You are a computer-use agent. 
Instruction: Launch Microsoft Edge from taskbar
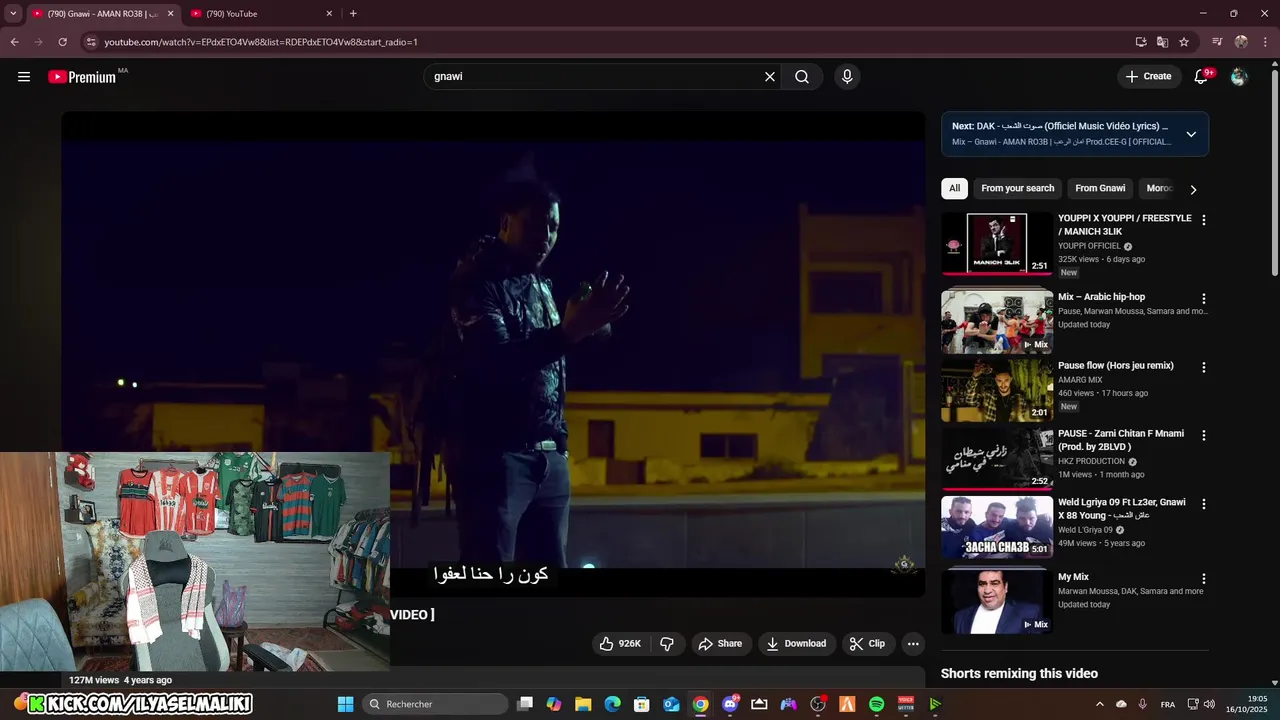pos(612,704)
